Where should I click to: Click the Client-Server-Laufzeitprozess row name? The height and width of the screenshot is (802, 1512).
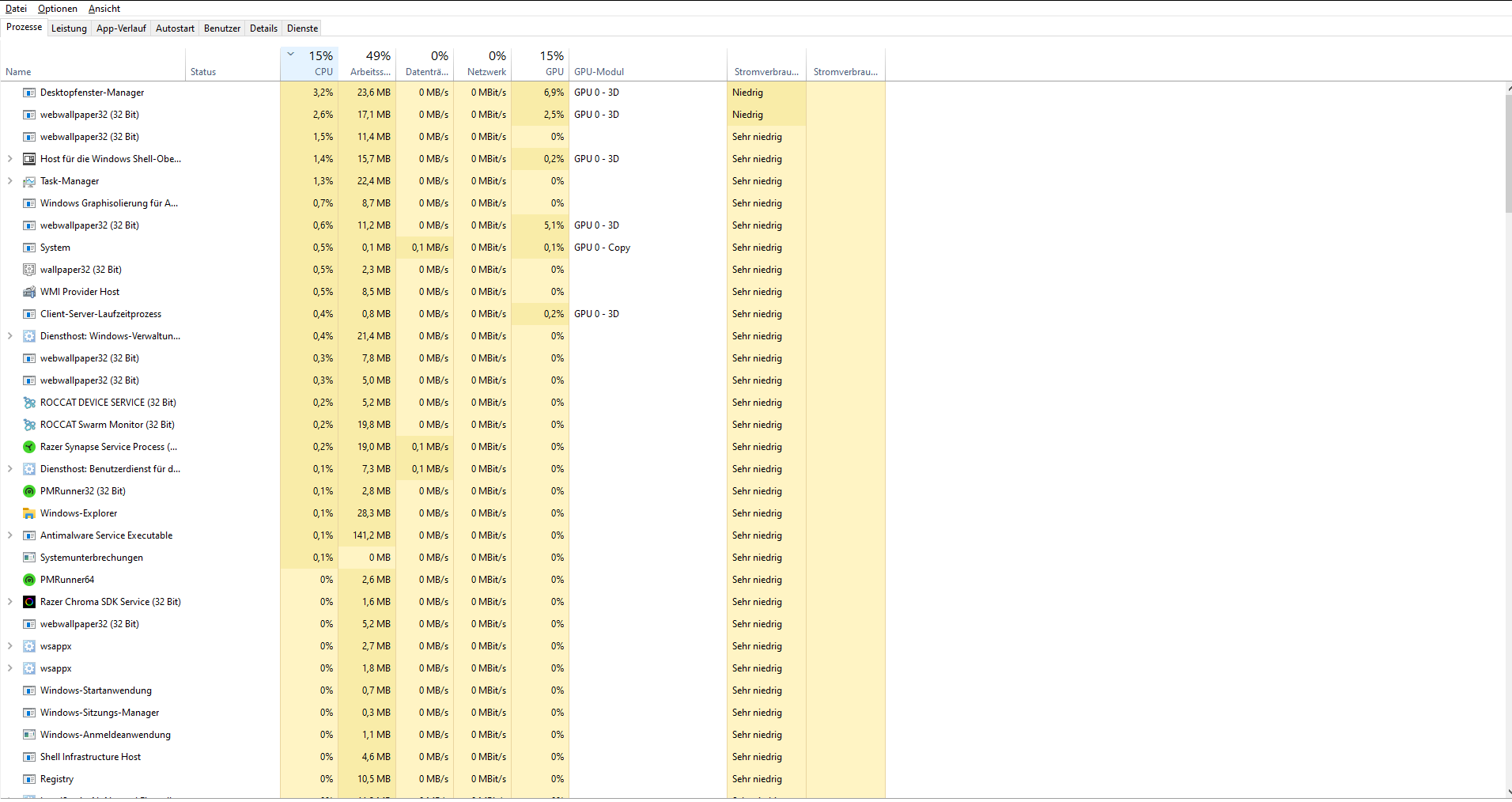coord(100,314)
